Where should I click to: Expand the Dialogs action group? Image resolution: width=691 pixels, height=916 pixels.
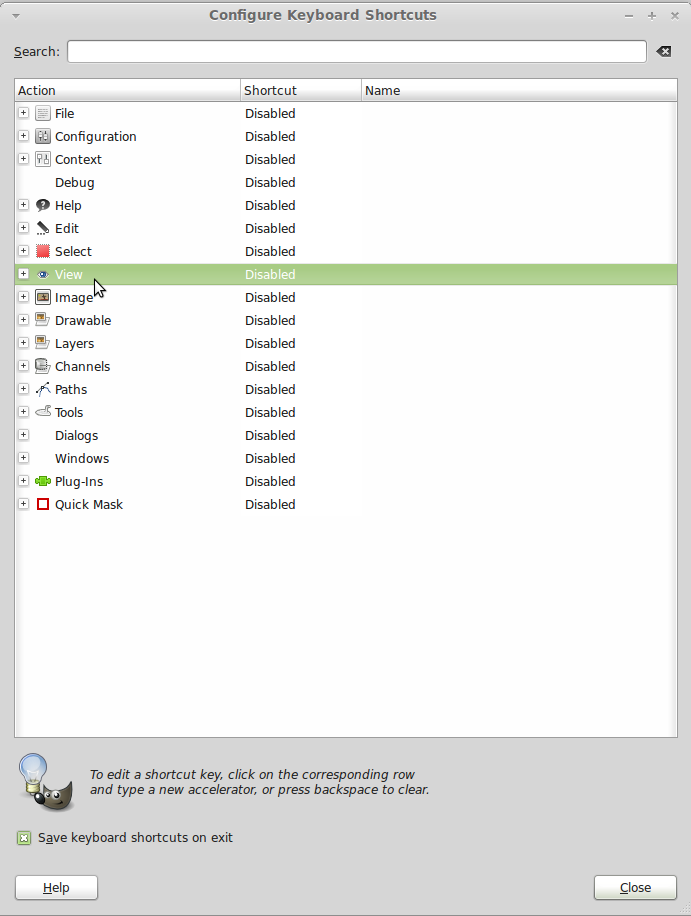click(x=23, y=435)
